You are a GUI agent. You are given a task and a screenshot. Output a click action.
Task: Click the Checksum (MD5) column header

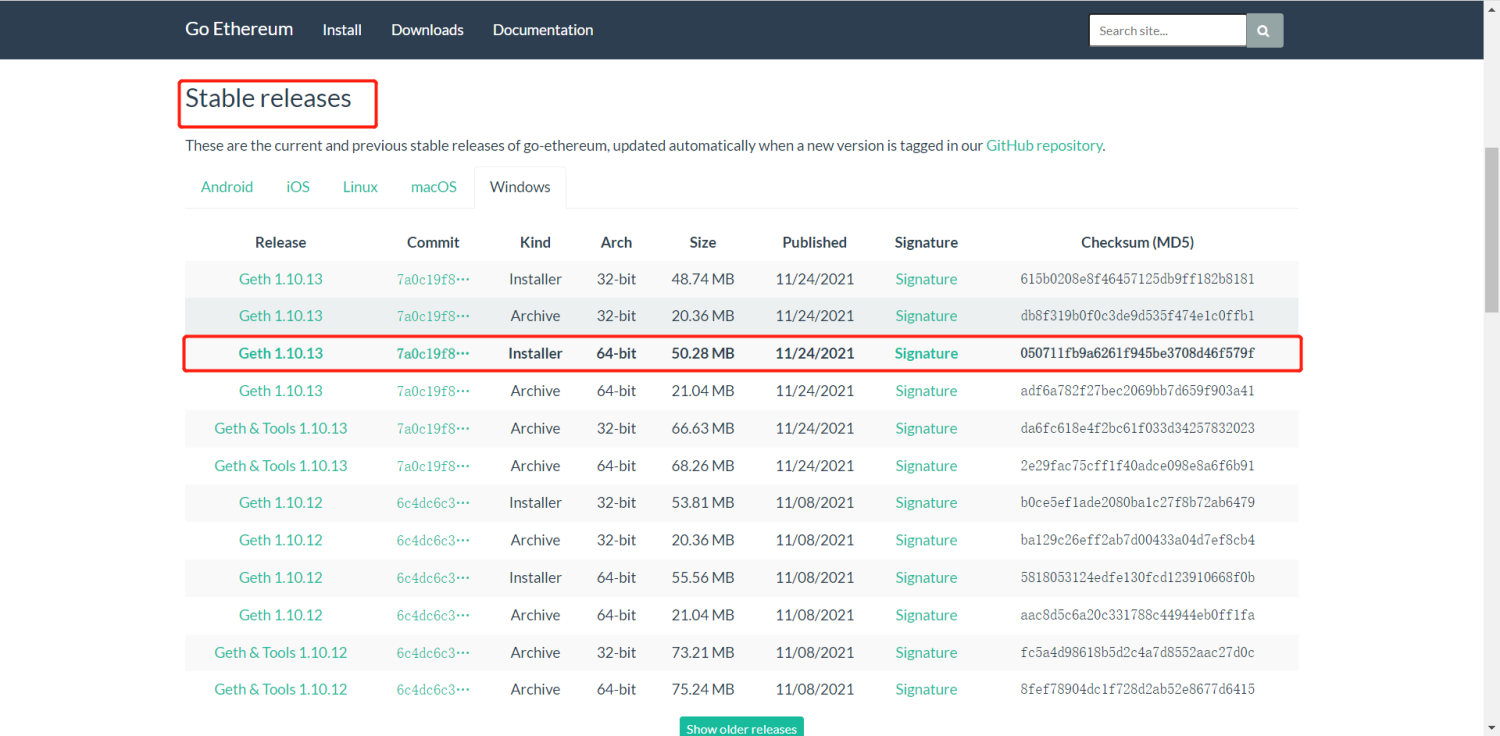[1137, 242]
